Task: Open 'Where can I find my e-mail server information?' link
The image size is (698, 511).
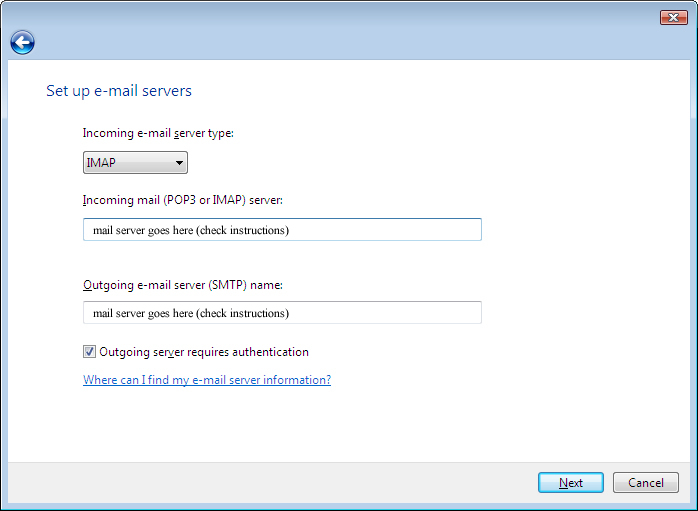Action: point(207,380)
